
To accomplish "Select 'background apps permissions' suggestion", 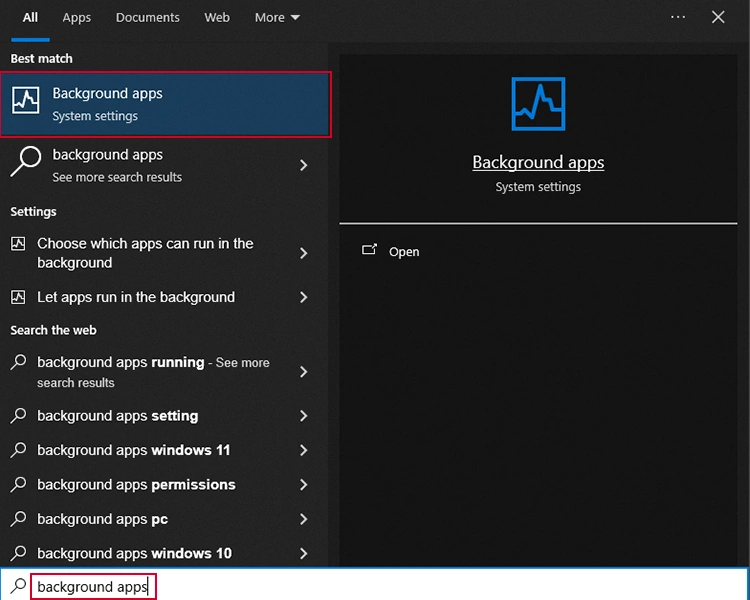I will coord(165,485).
